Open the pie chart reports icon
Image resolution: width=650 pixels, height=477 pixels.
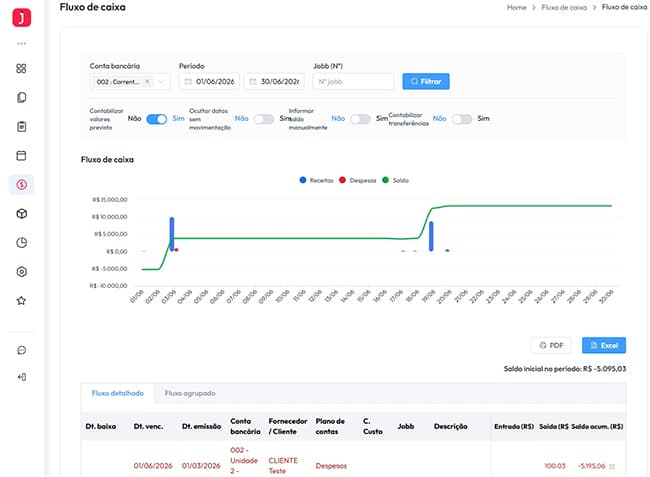pos(22,242)
